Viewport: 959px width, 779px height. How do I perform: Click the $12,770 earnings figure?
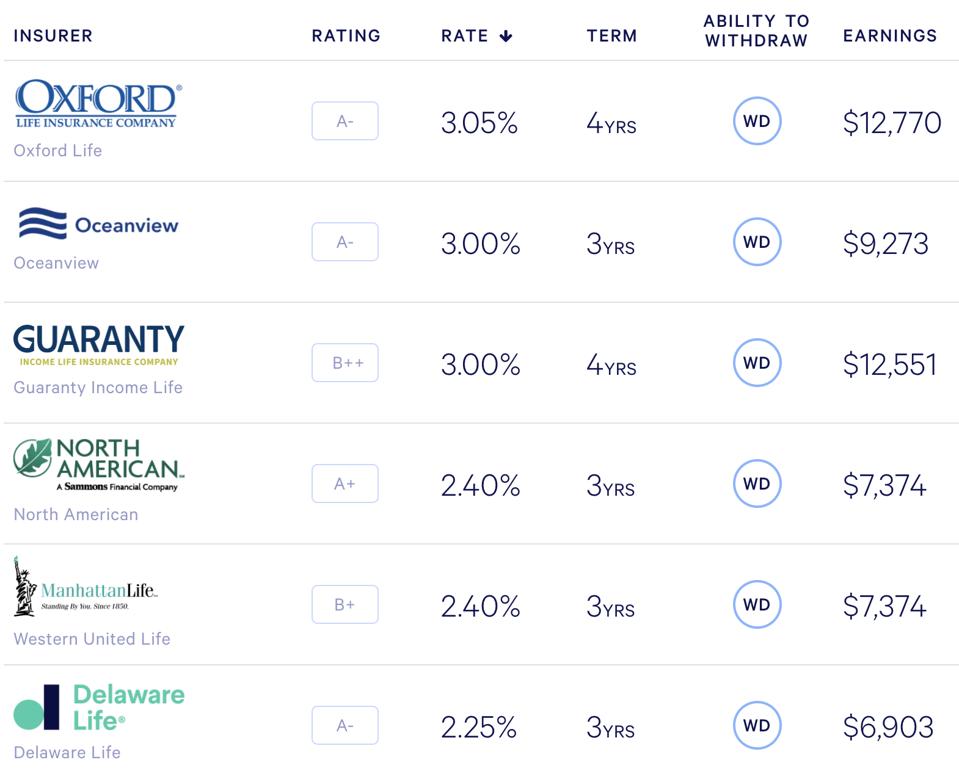(891, 120)
